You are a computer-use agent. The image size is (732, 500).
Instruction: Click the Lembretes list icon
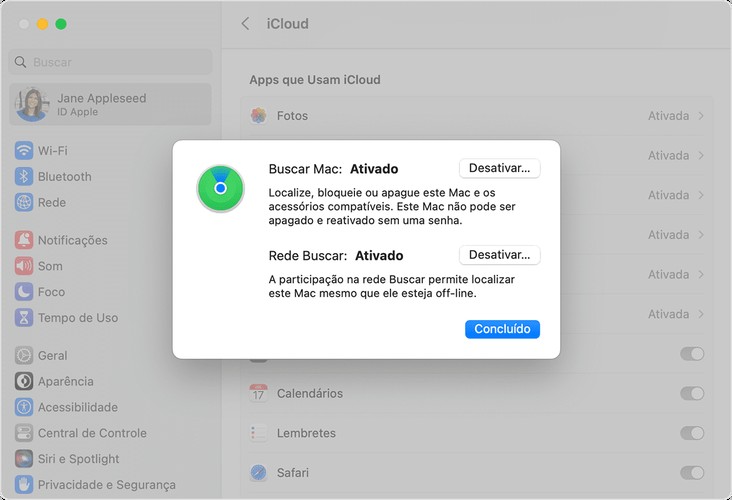[258, 433]
